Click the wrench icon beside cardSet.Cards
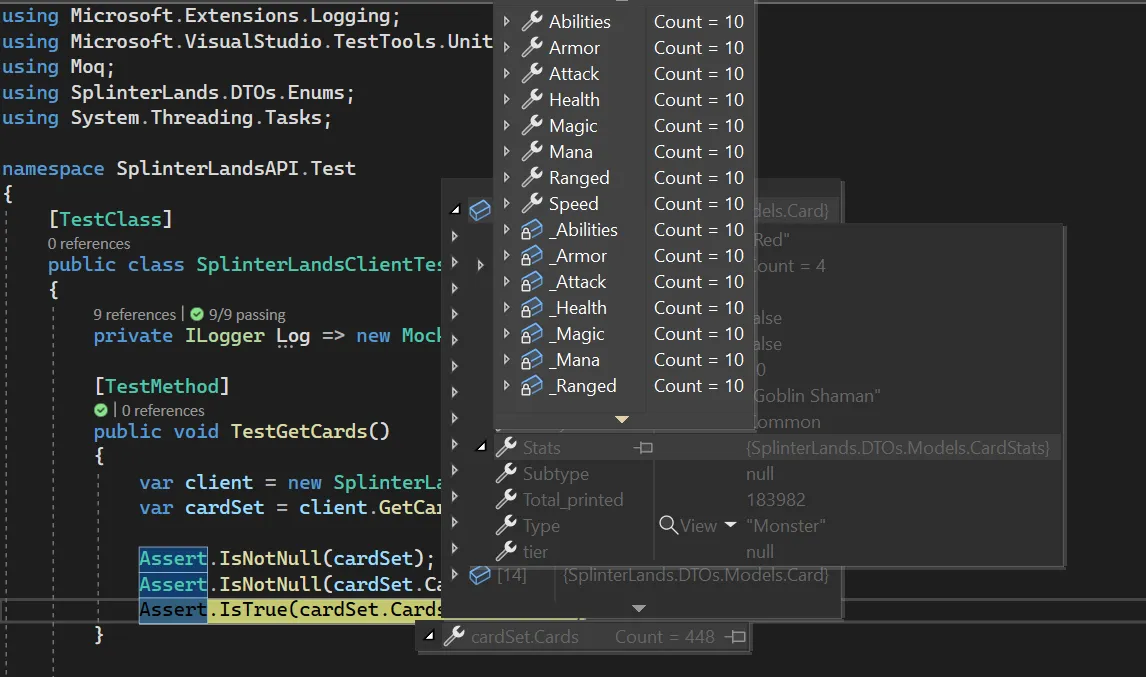 (454, 636)
